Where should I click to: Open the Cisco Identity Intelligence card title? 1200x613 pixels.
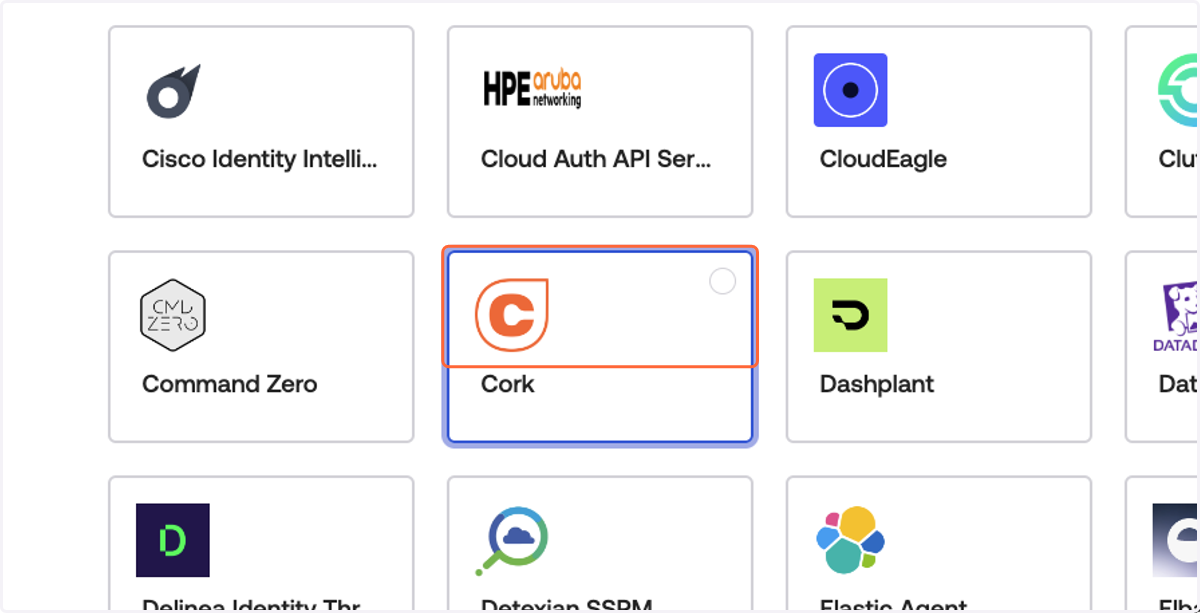tap(260, 159)
